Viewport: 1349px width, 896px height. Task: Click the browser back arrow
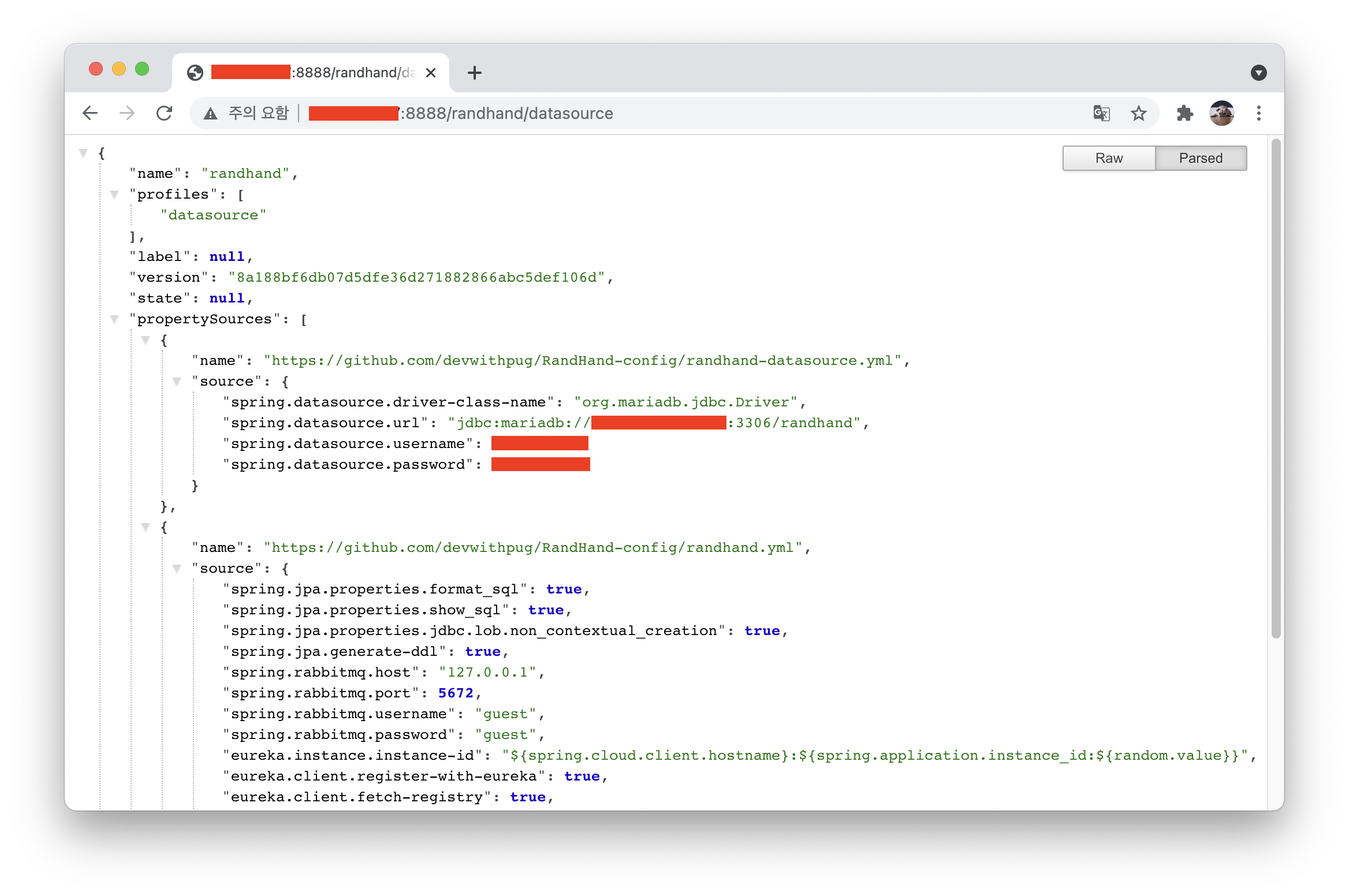(90, 113)
